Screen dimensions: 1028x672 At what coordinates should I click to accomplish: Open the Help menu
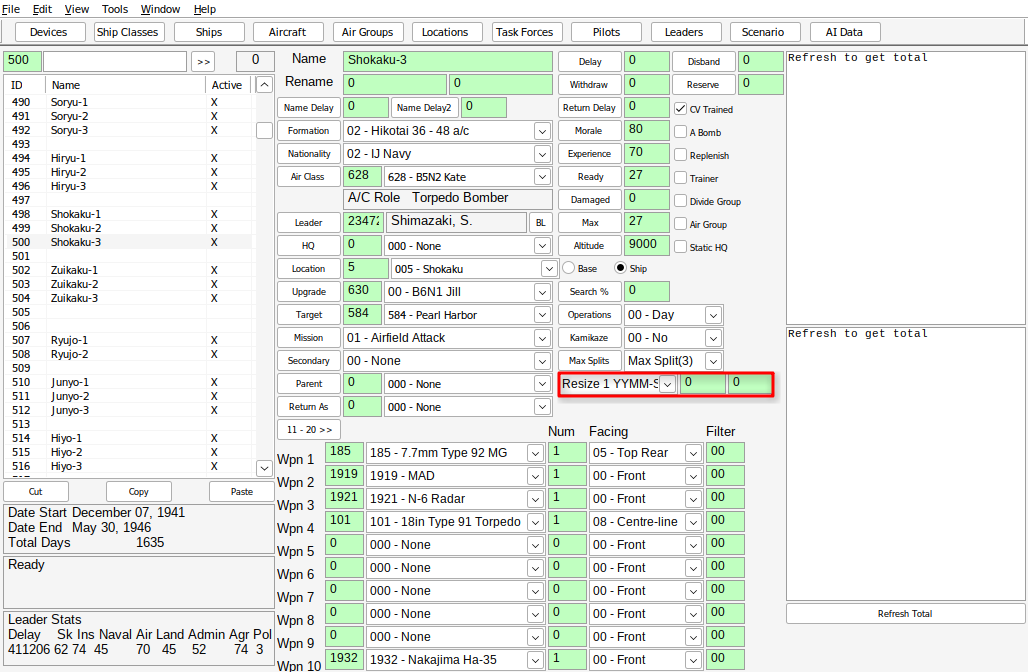click(x=205, y=9)
